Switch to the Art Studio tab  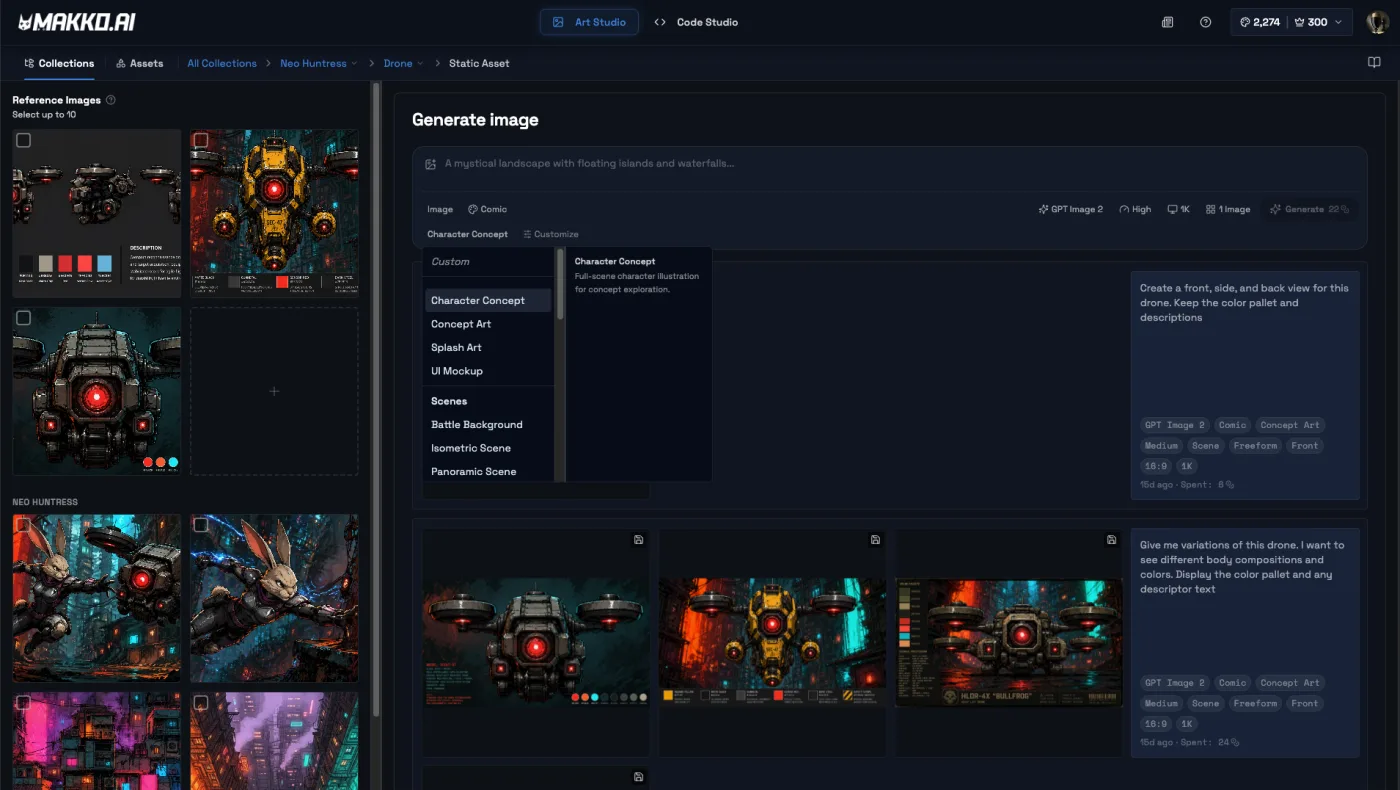pos(589,22)
